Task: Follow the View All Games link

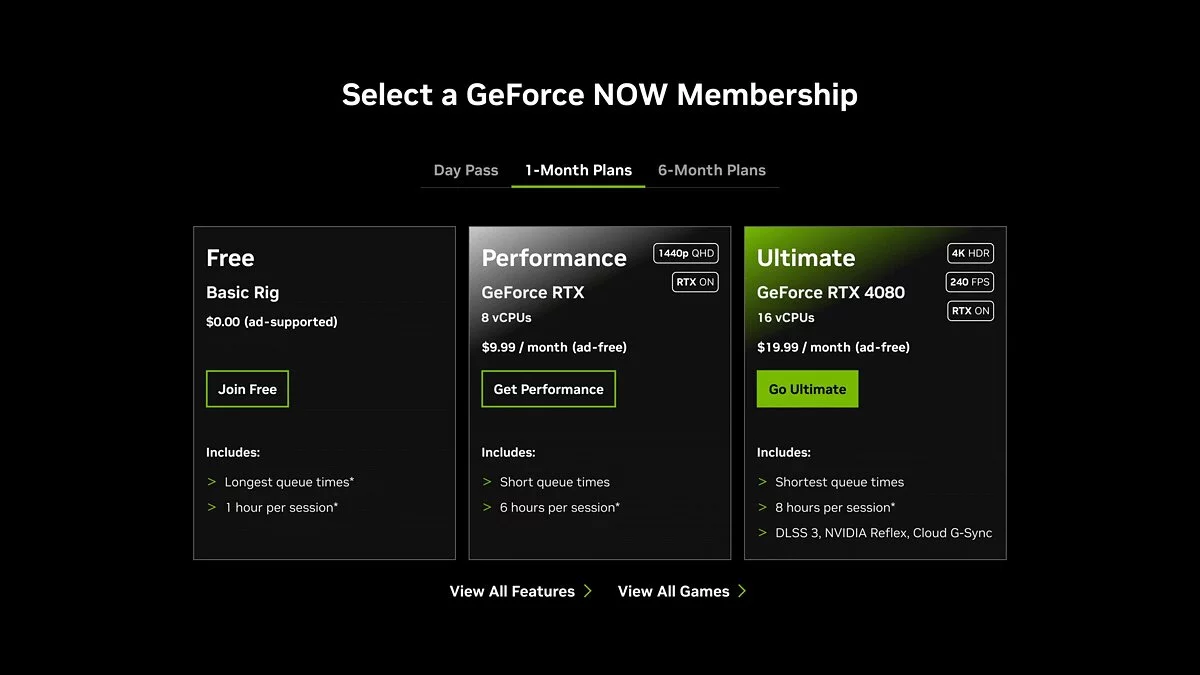Action: [x=673, y=591]
